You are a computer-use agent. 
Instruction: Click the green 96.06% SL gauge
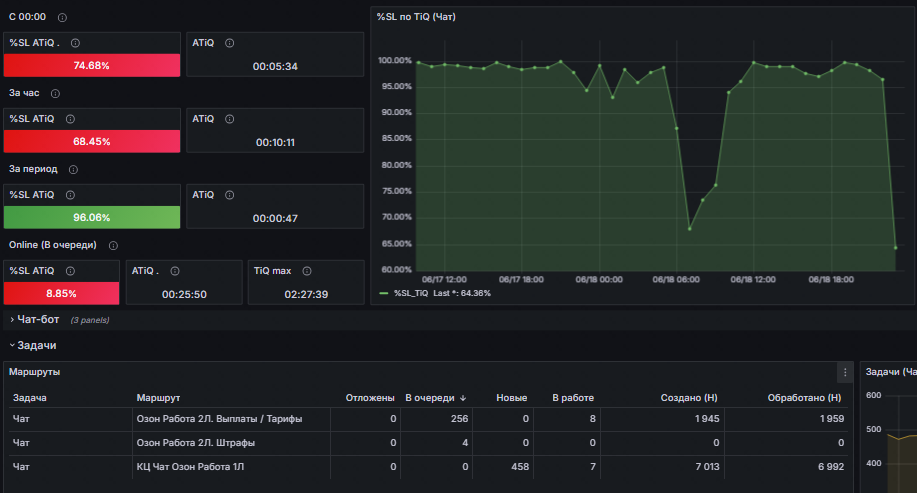tap(92, 218)
